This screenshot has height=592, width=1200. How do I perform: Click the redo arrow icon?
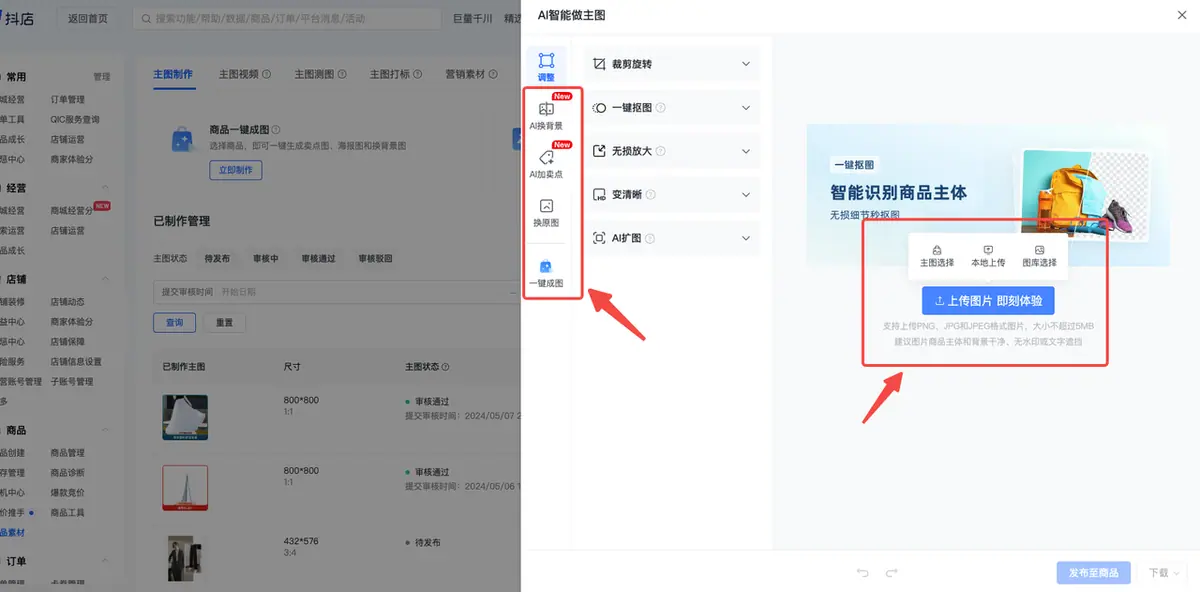pyautogui.click(x=892, y=573)
